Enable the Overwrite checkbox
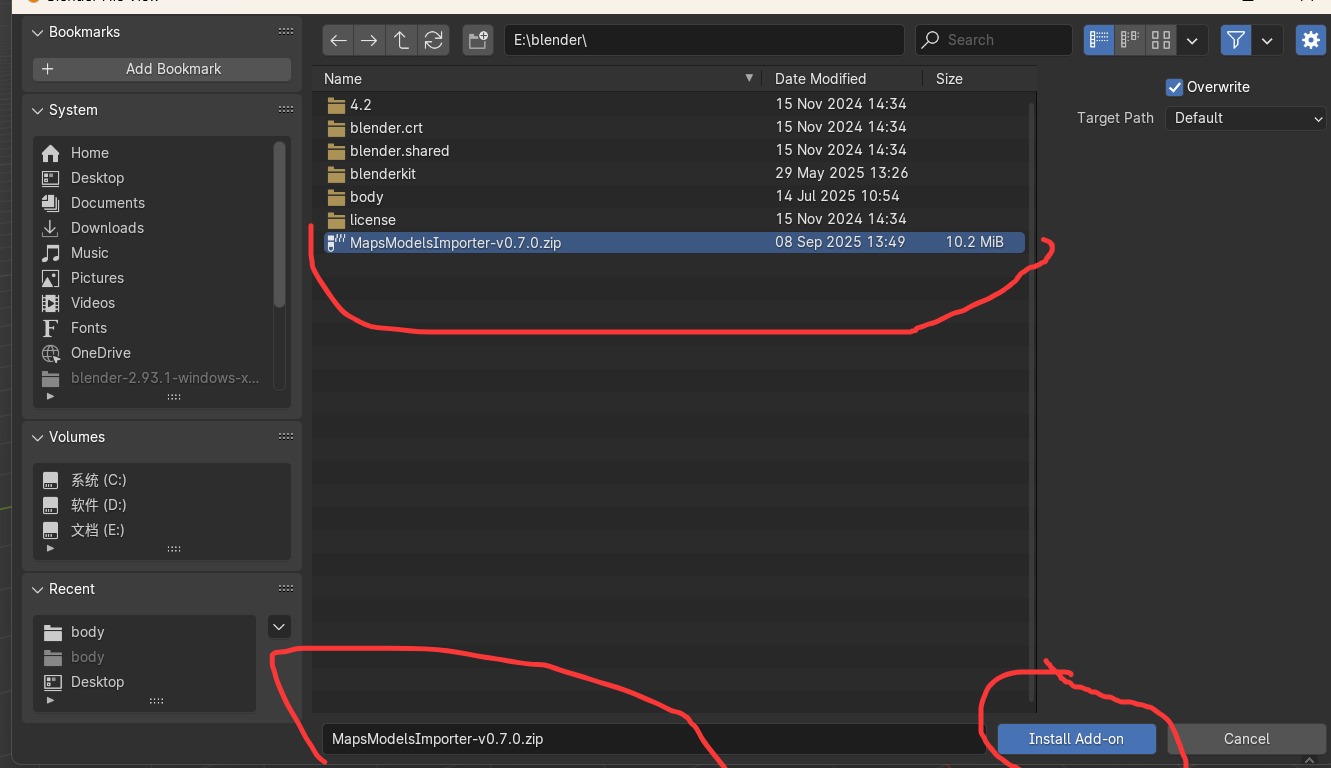 (x=1174, y=87)
